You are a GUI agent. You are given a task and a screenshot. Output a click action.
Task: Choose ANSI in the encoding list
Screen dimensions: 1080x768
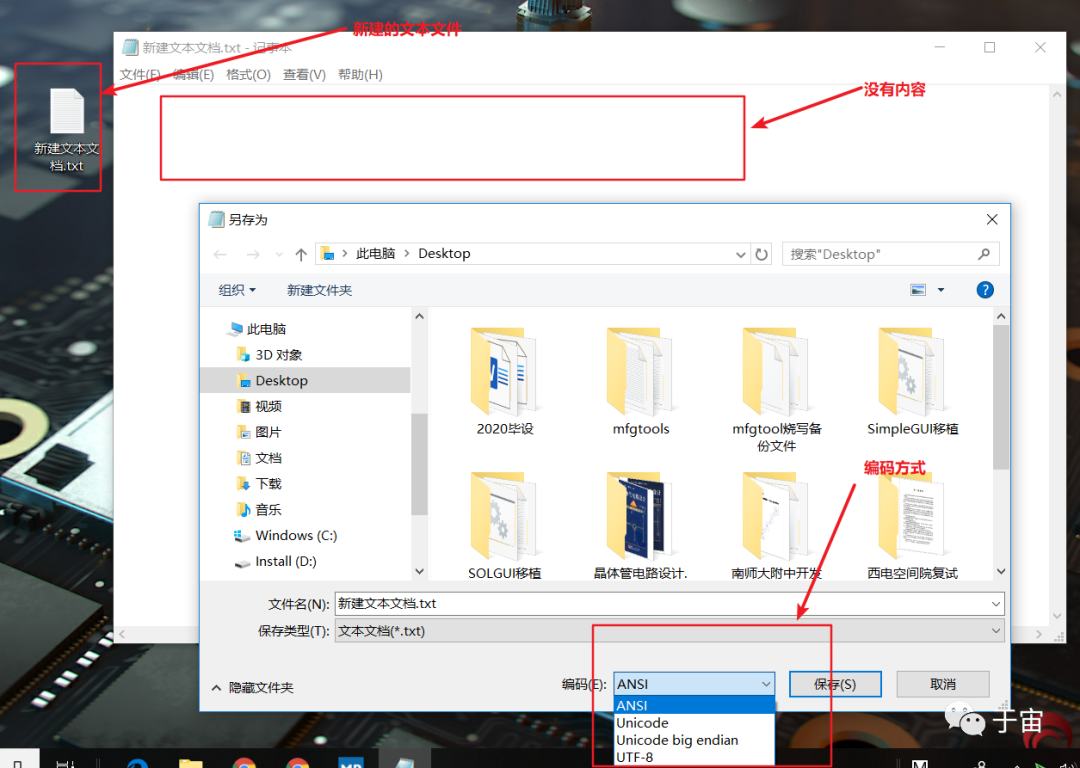[694, 705]
